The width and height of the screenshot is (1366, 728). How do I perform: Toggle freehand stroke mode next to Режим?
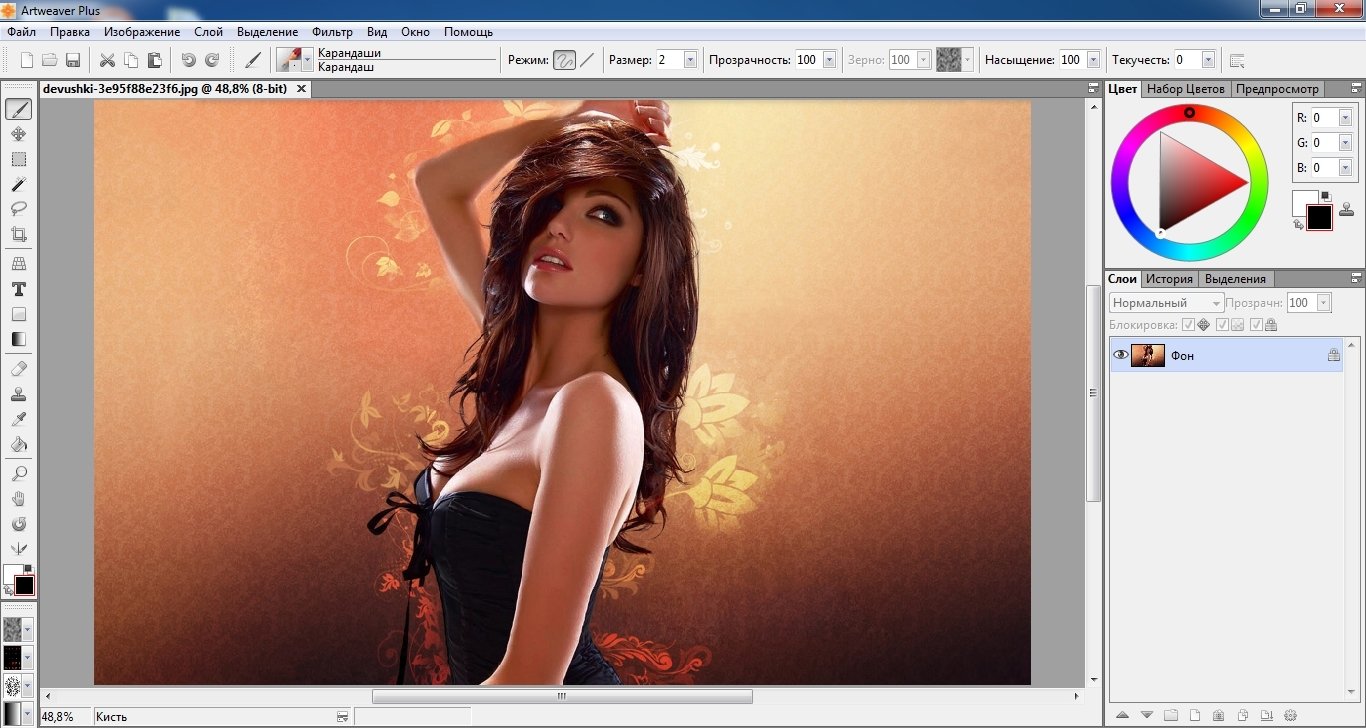click(x=564, y=60)
